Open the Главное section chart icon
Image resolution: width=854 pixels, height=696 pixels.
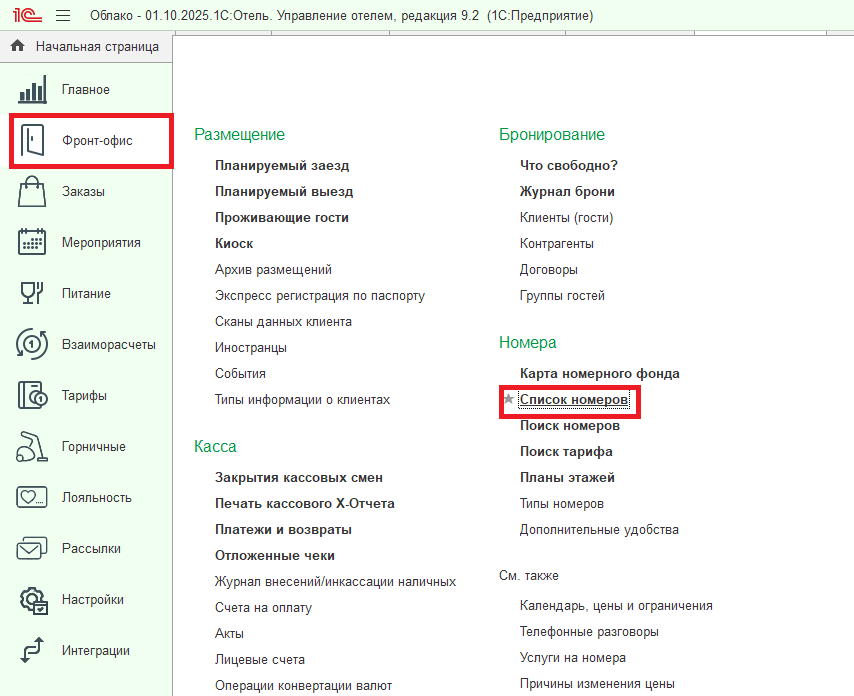[x=32, y=89]
